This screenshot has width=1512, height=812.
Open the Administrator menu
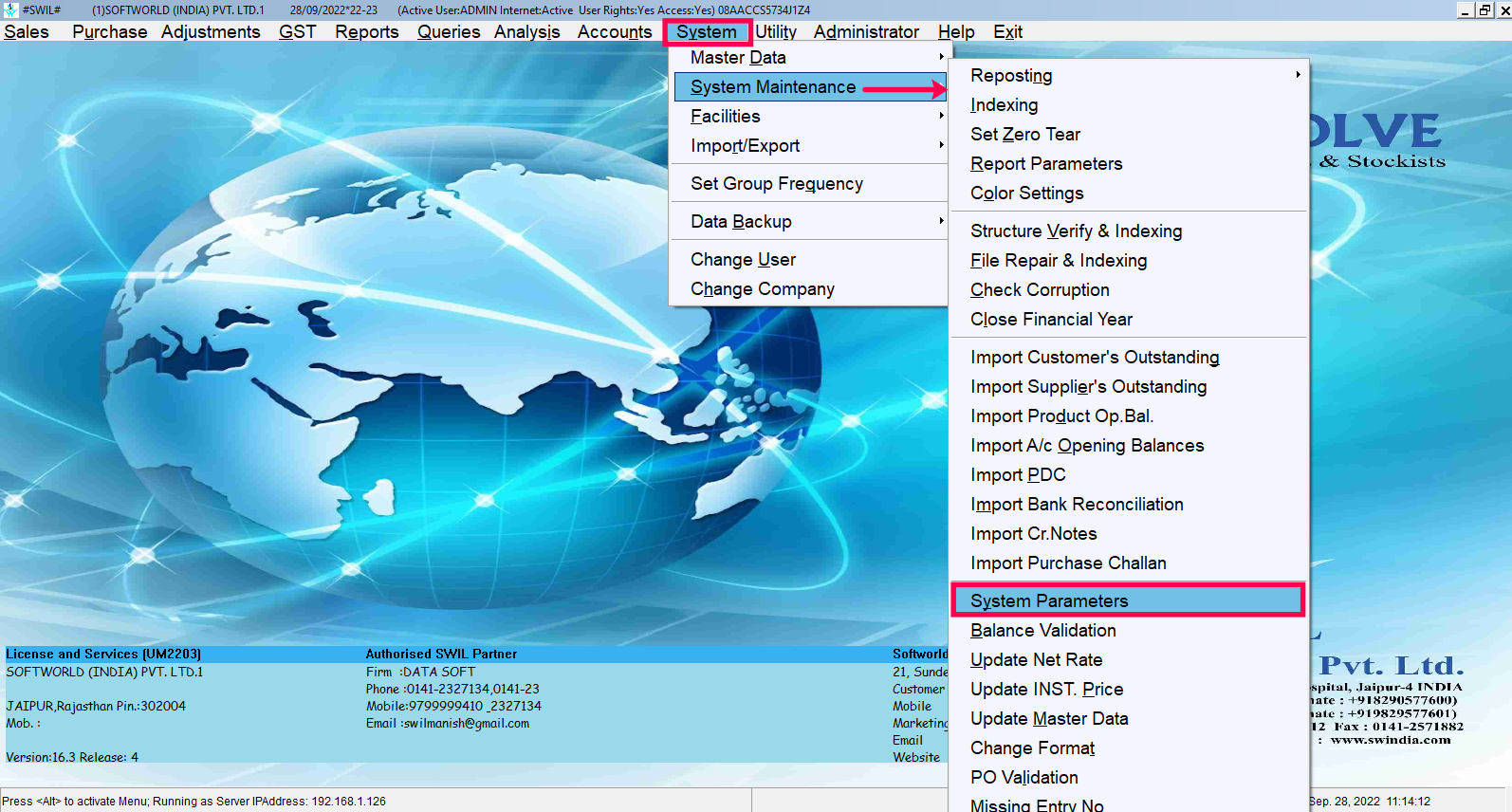(x=866, y=32)
